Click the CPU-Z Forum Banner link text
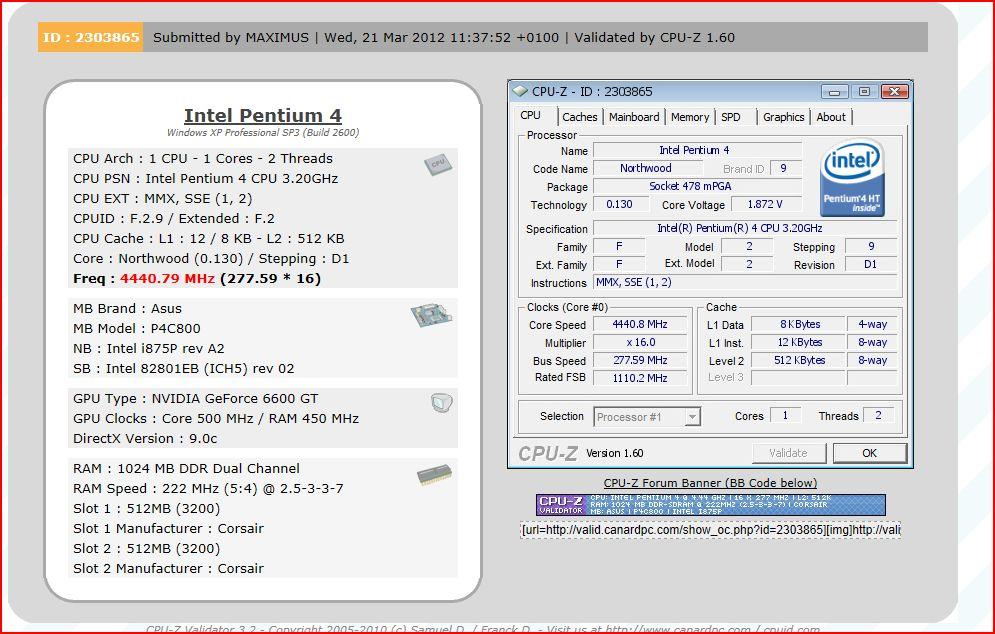 click(x=710, y=483)
